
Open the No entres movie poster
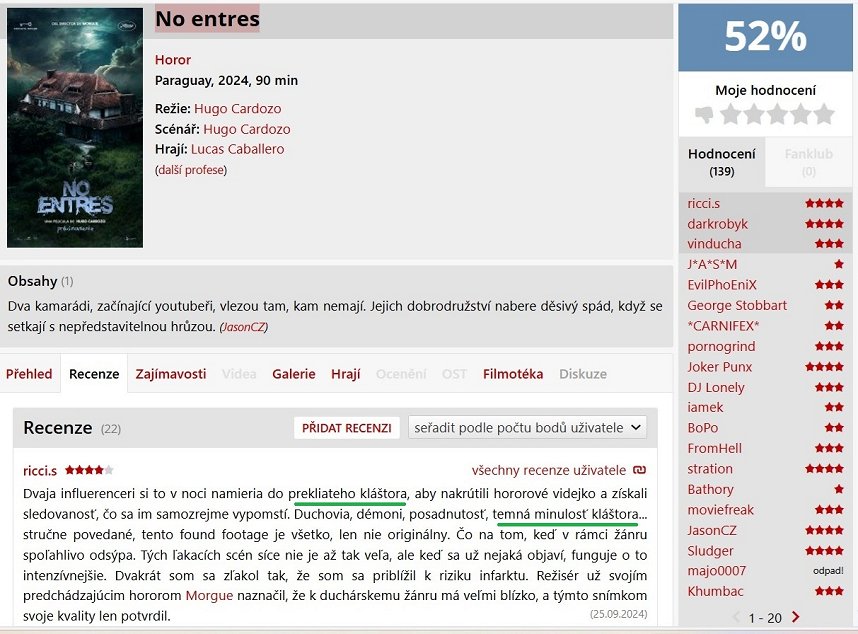pos(75,128)
